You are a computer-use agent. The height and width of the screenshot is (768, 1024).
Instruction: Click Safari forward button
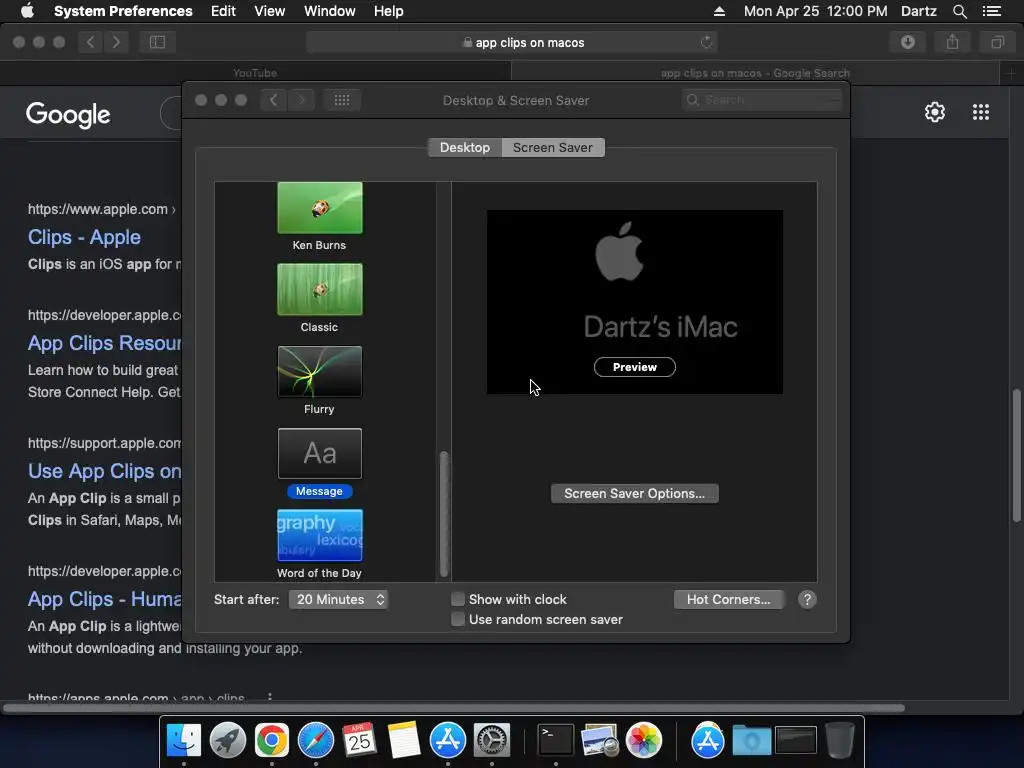tap(116, 42)
